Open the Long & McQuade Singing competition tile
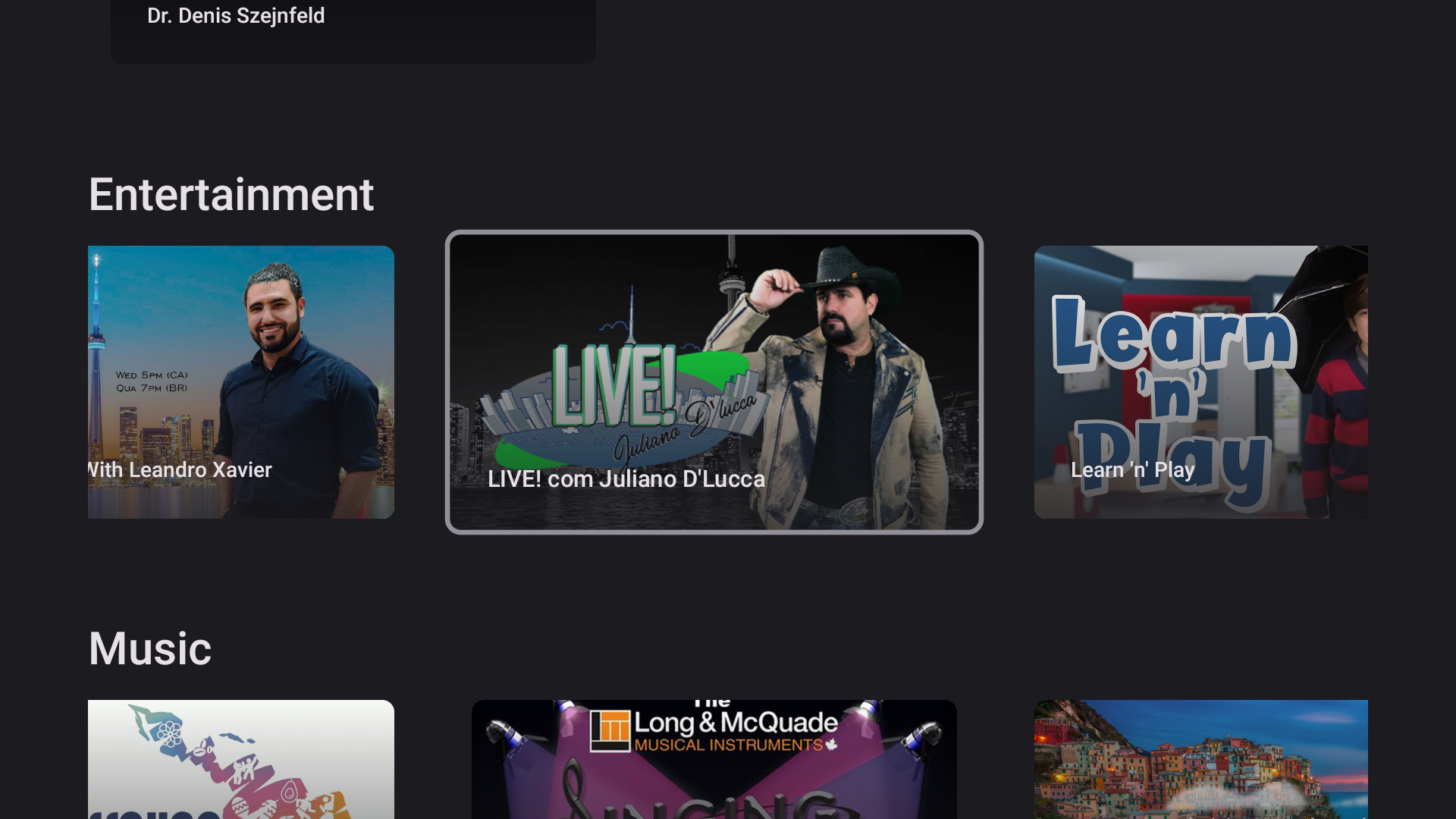This screenshot has width=1456, height=819. pos(714,758)
